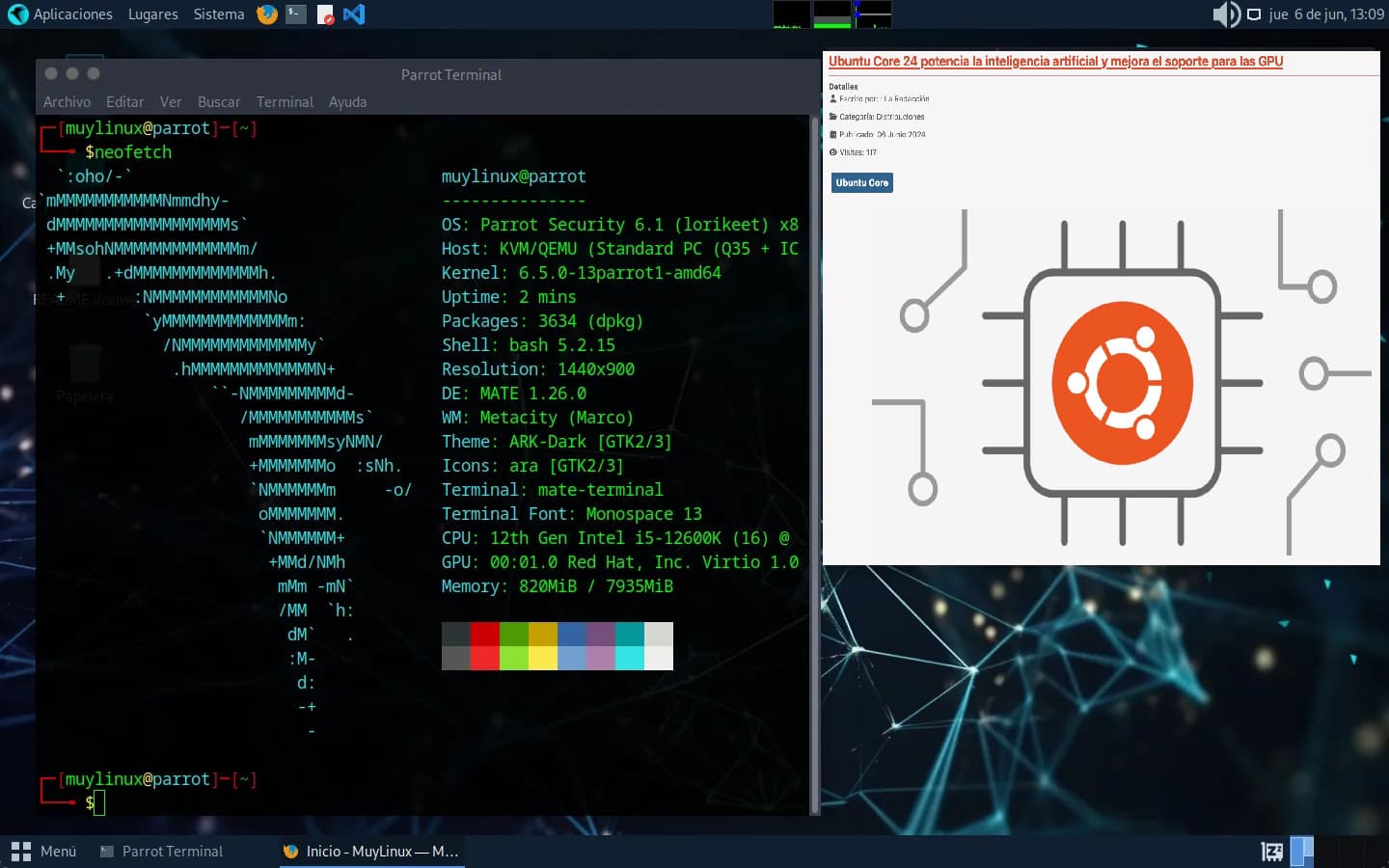Open the Sistema menu in the top panel
Image resolution: width=1389 pixels, height=868 pixels.
pyautogui.click(x=219, y=14)
